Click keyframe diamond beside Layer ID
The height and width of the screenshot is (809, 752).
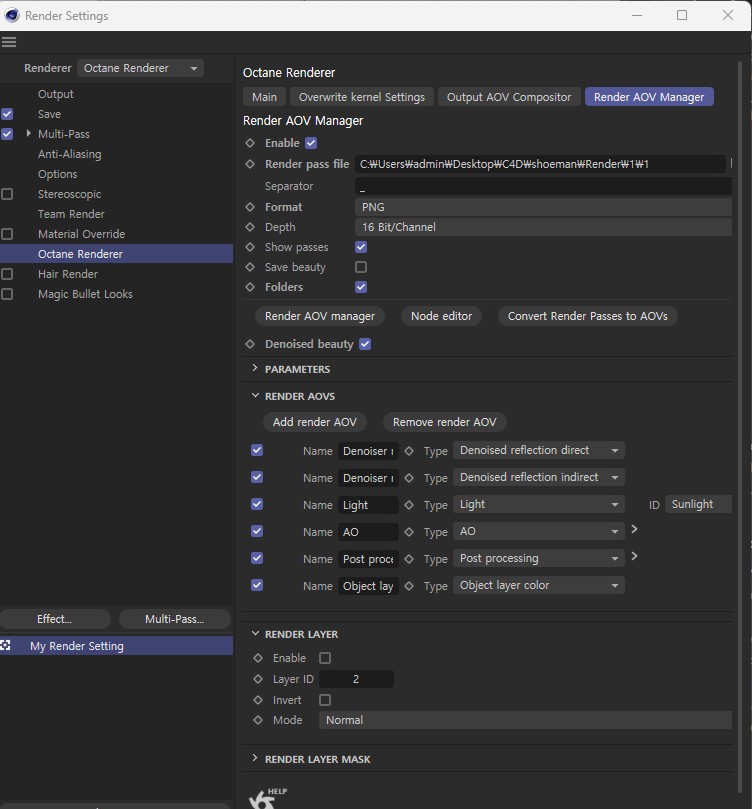258,679
